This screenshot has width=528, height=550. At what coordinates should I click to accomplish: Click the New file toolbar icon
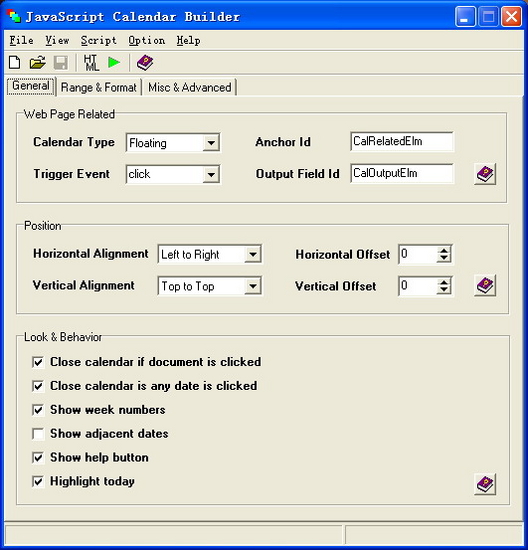[x=14, y=63]
